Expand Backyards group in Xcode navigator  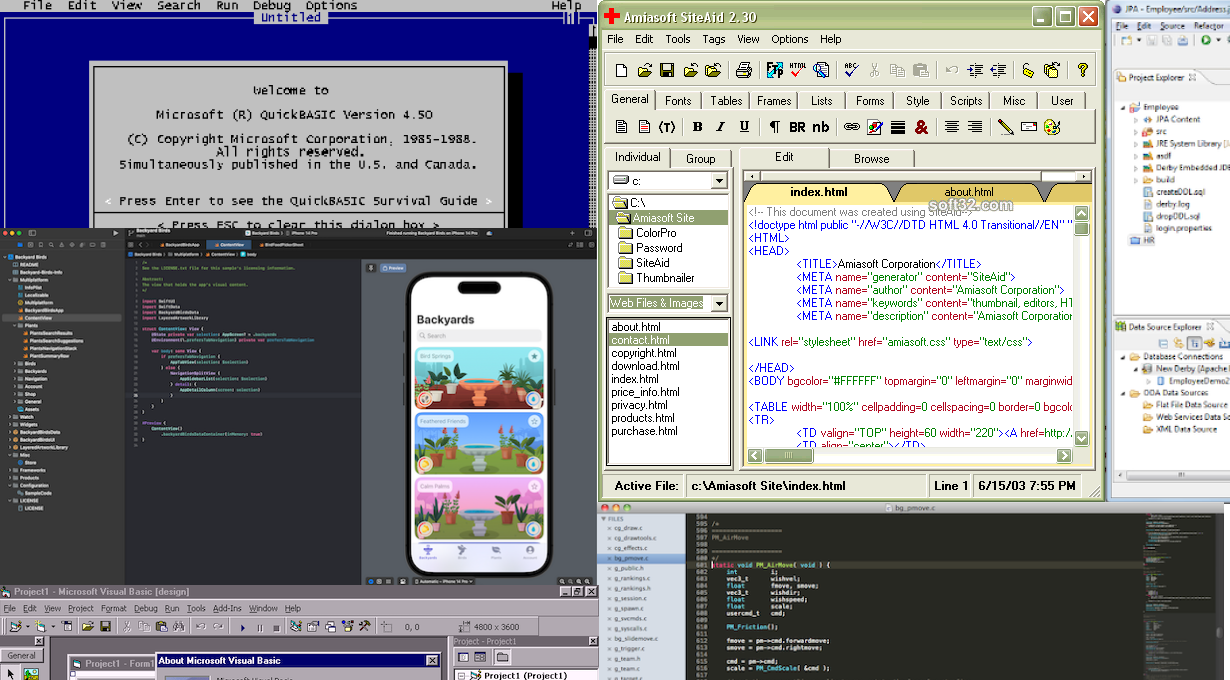coord(15,371)
